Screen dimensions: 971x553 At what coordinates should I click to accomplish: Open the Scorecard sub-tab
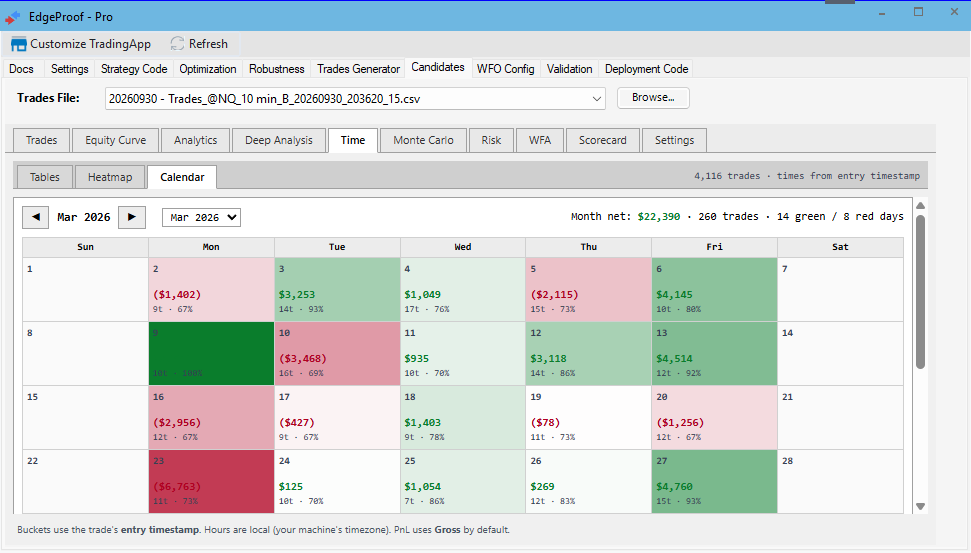(x=603, y=141)
